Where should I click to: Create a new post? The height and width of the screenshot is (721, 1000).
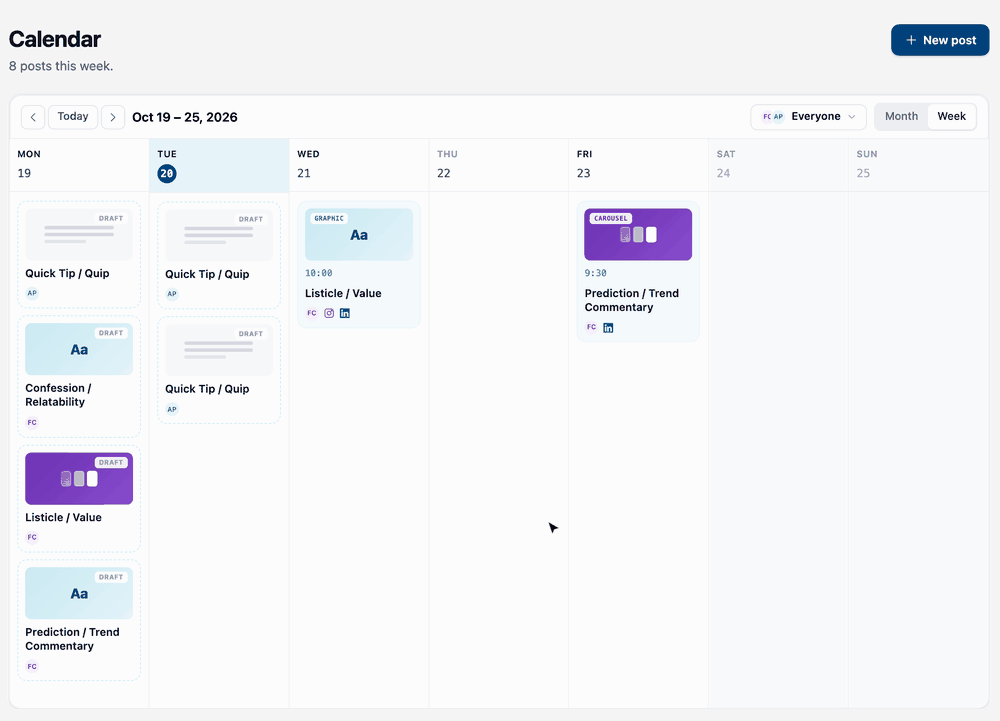(x=940, y=40)
